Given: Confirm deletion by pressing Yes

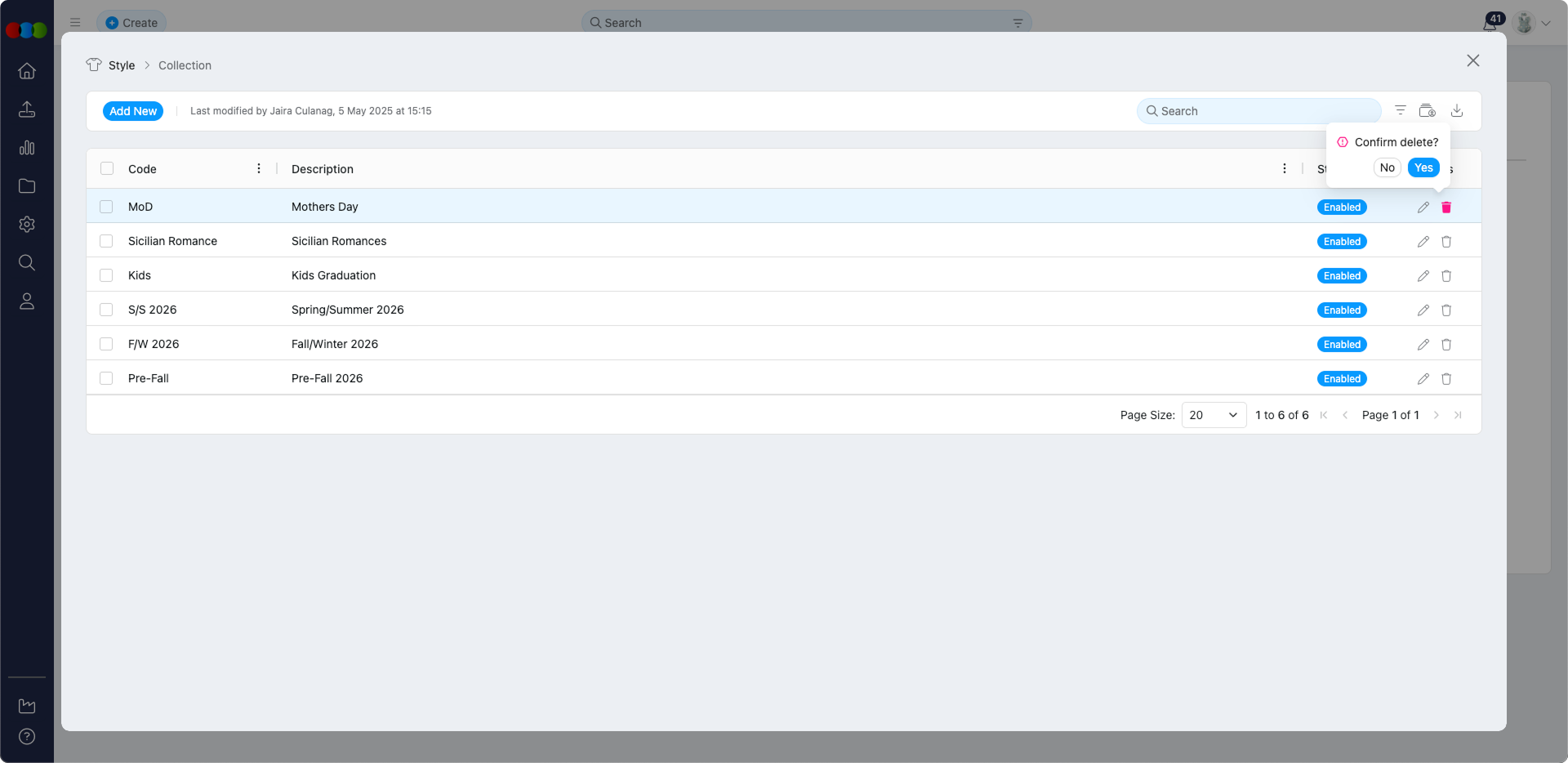Looking at the screenshot, I should tap(1423, 167).
